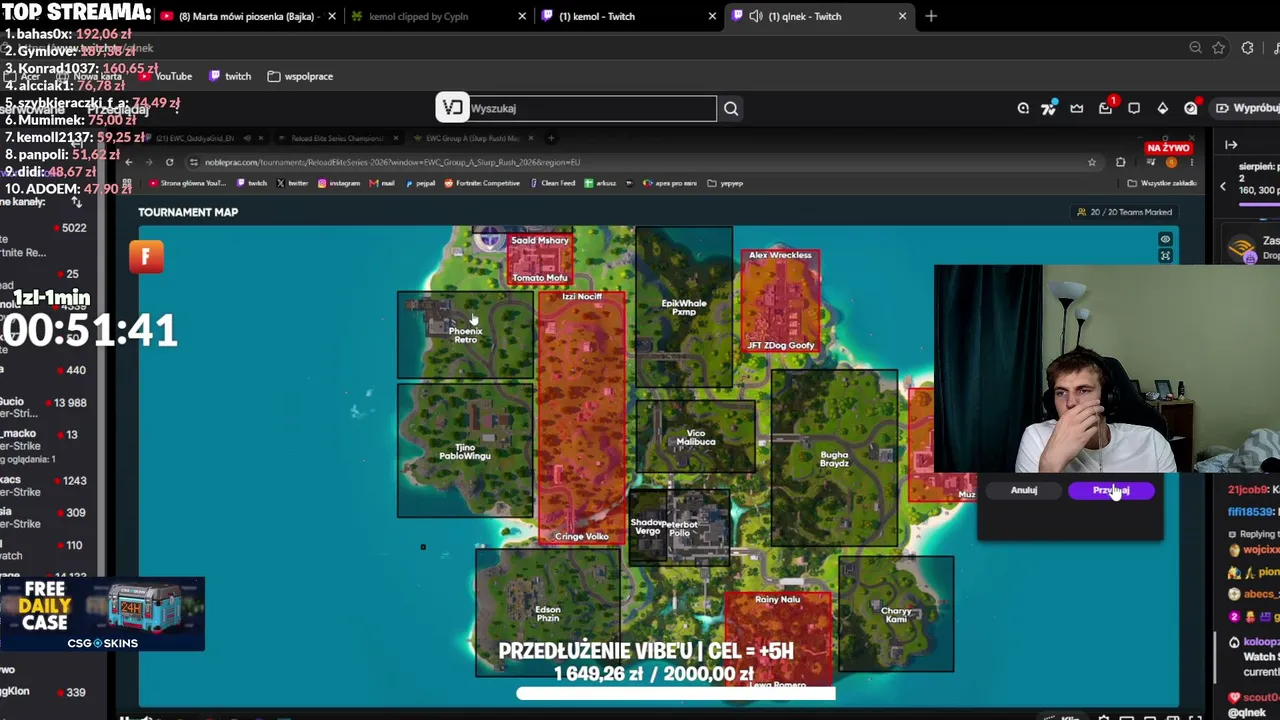Open new browser tab with plus

[x=931, y=16]
